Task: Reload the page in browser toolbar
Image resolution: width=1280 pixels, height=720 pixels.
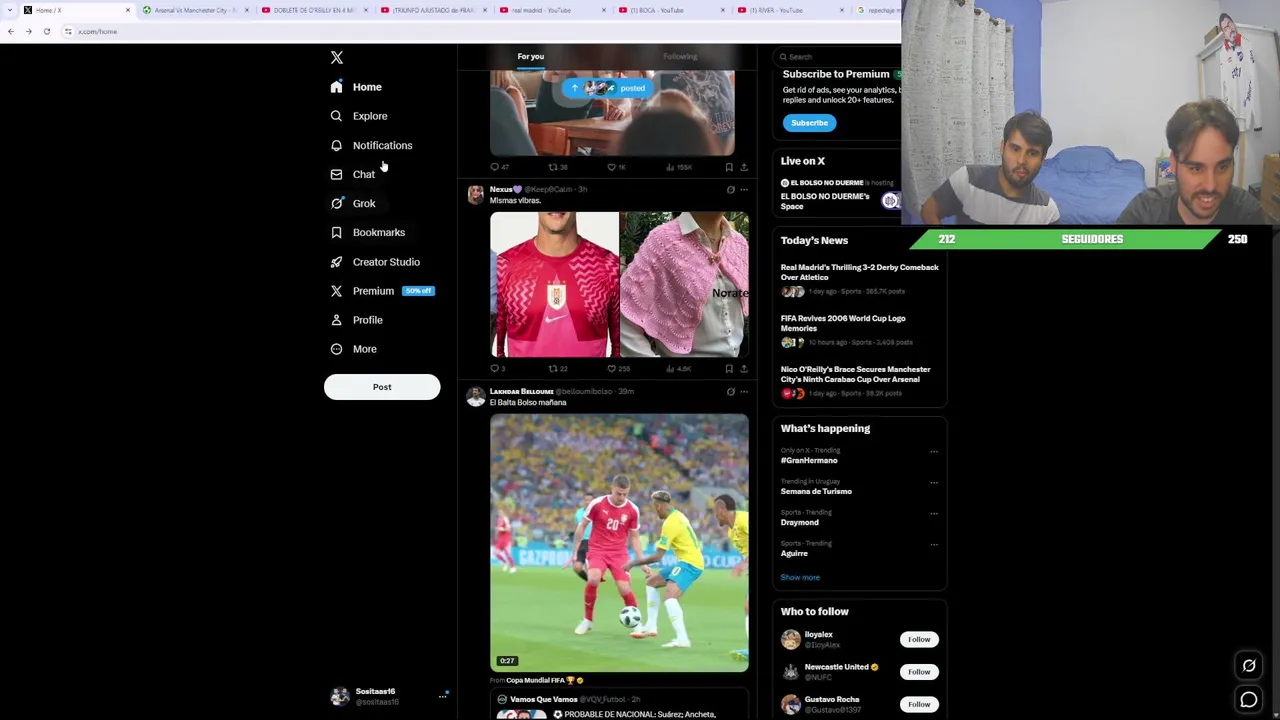Action: (x=46, y=32)
